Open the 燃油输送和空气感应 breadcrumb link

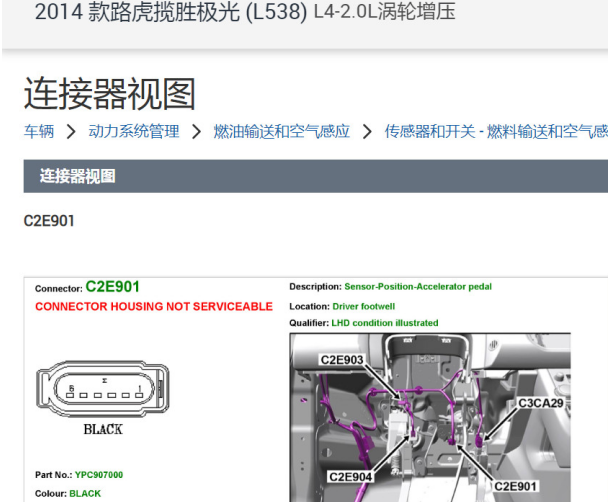[x=282, y=131]
